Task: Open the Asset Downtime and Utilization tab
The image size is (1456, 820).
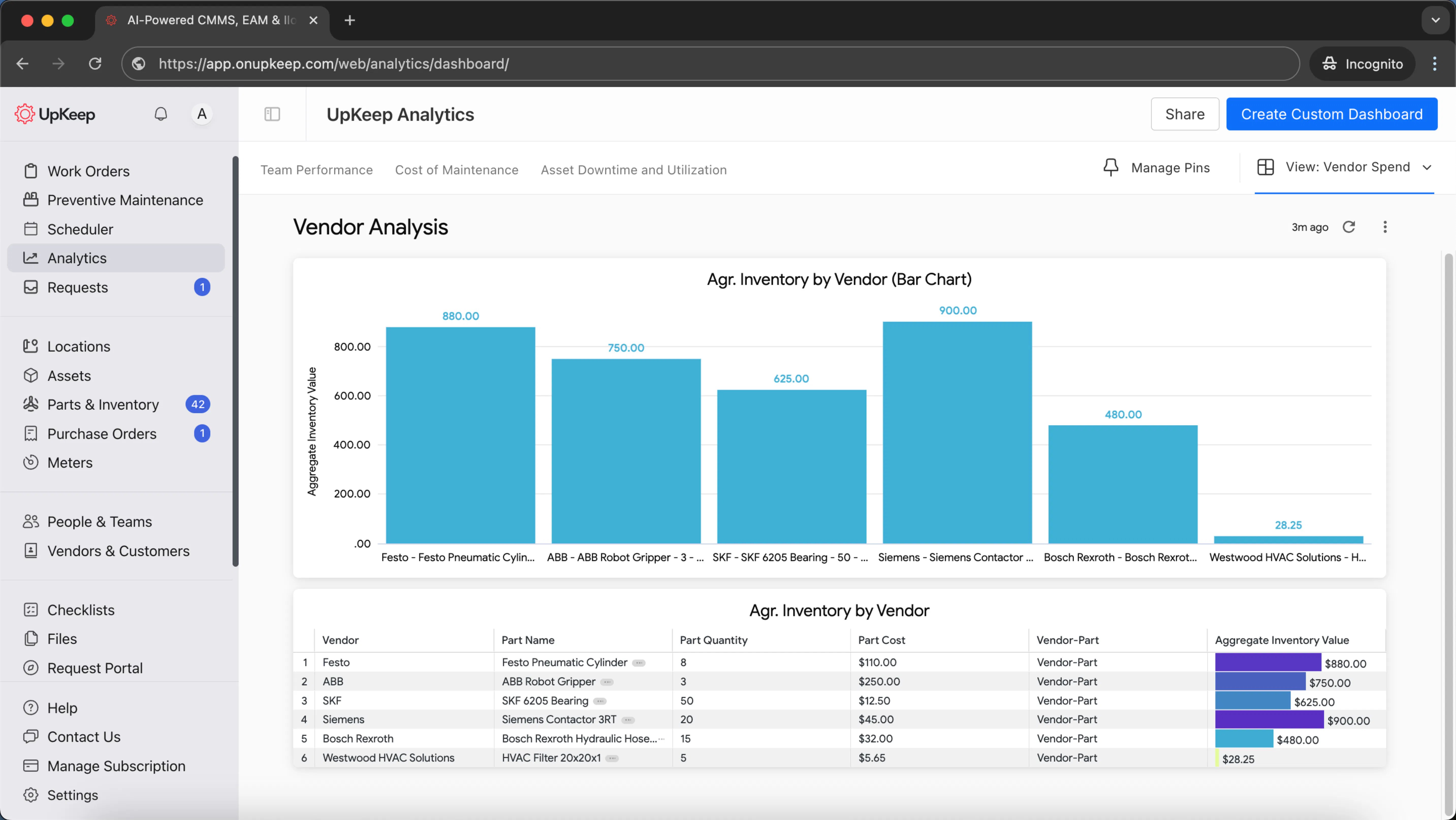Action: click(x=633, y=170)
